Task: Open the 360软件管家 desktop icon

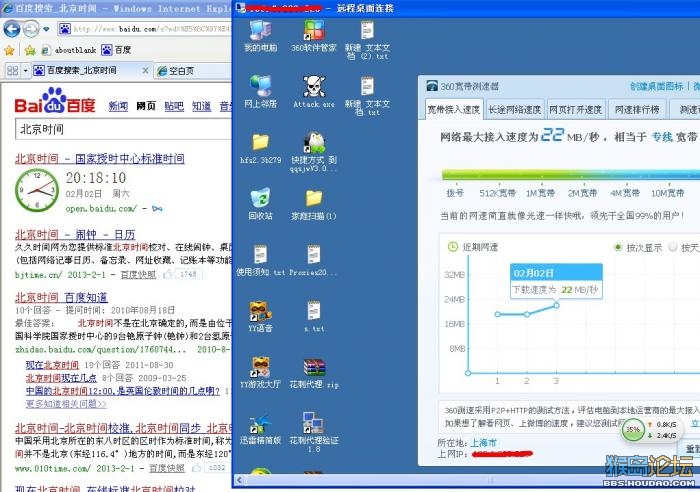Action: tap(314, 36)
